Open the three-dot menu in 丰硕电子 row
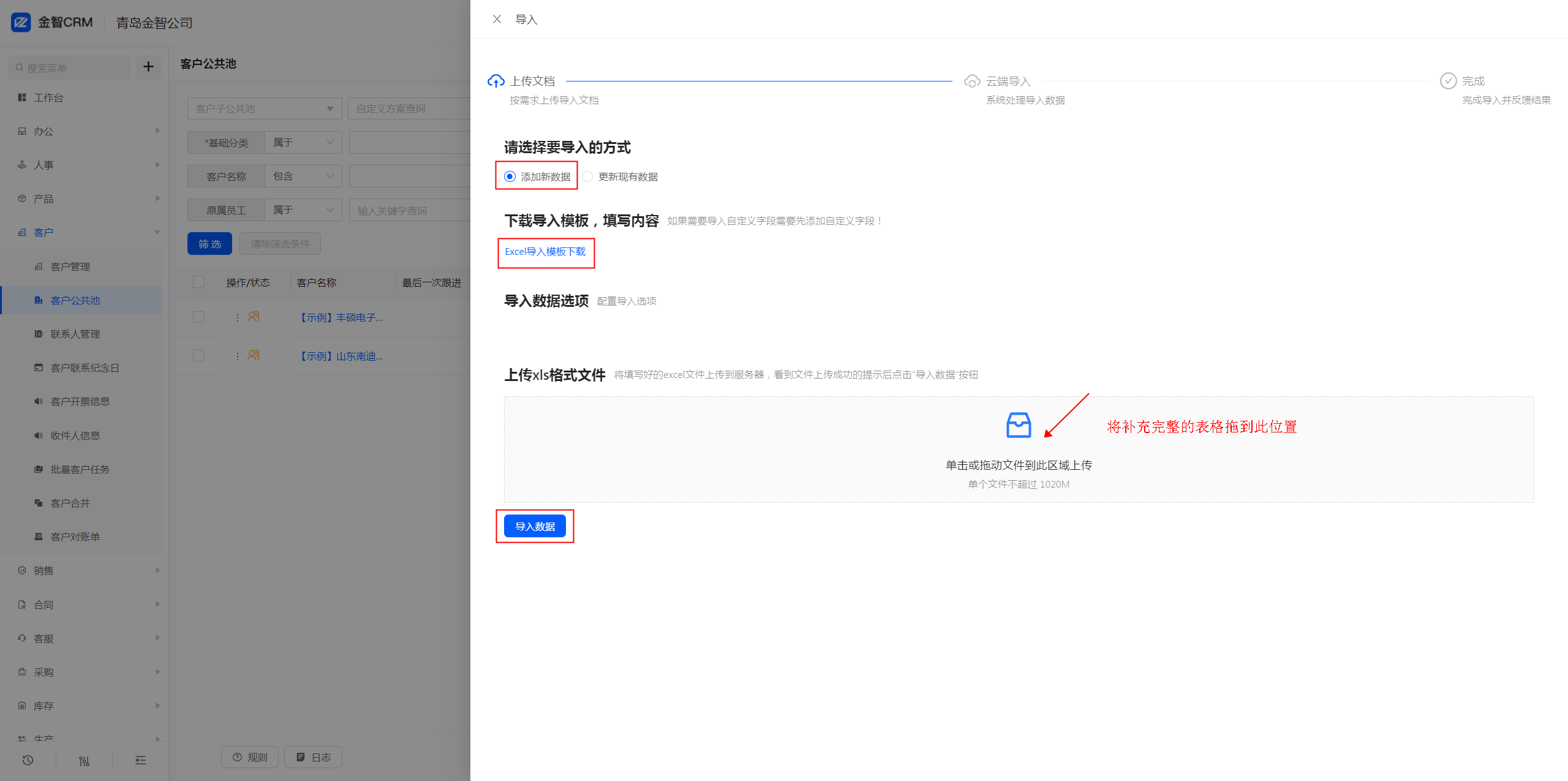This screenshot has width=1568, height=781. click(x=238, y=317)
